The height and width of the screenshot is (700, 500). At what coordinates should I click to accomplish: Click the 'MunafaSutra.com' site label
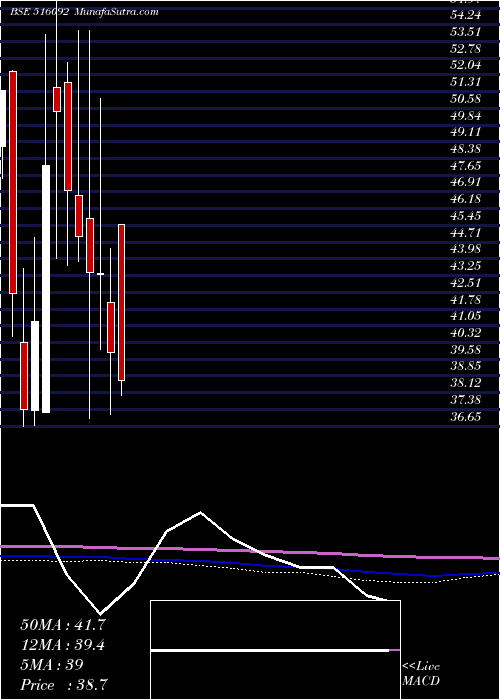[116, 12]
